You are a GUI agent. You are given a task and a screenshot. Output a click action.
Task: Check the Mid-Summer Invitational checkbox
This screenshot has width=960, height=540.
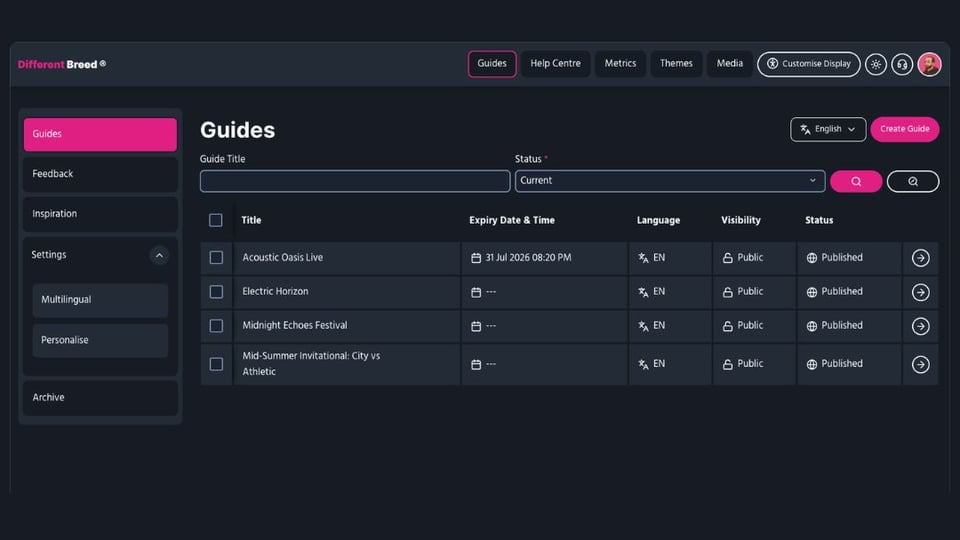216,364
